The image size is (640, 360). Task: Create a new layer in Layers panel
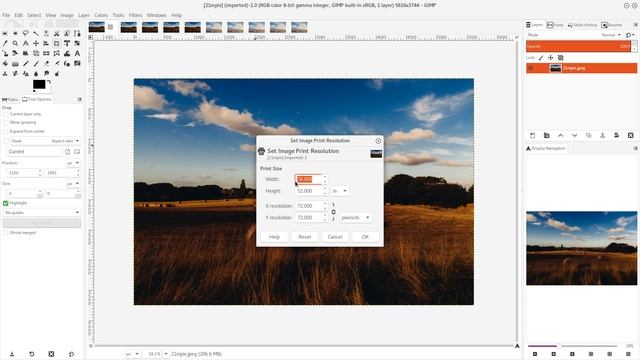(532, 136)
